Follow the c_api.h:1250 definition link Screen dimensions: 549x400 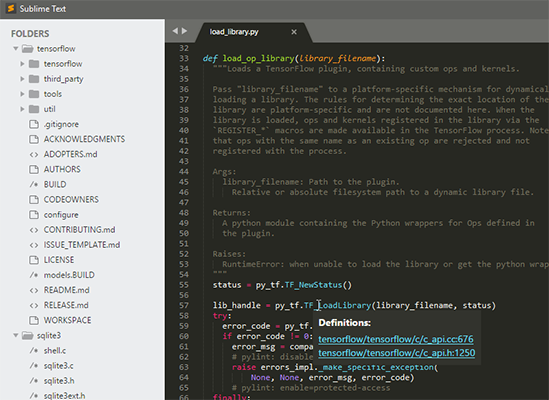pos(397,353)
